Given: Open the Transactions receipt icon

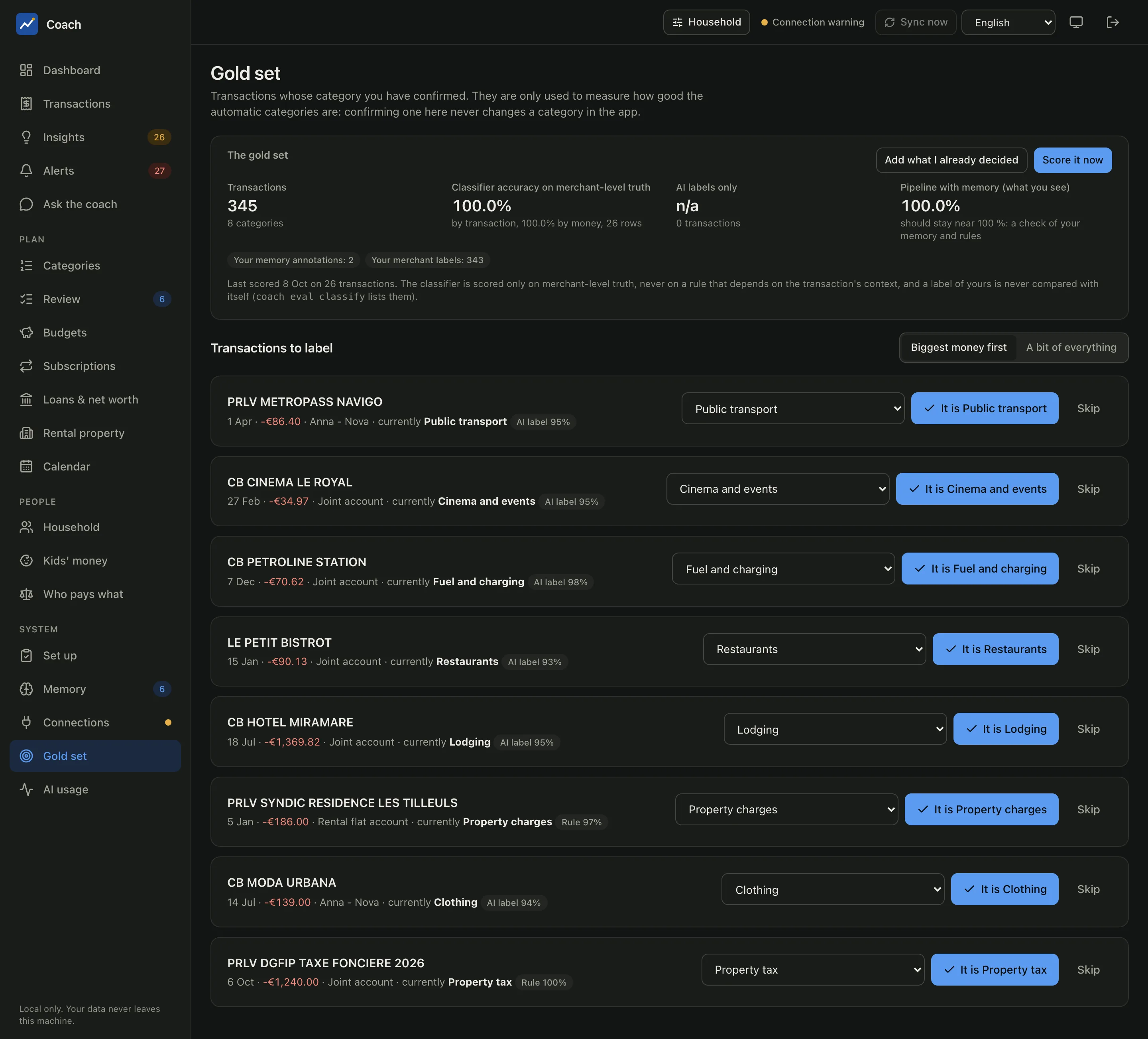Looking at the screenshot, I should (26, 104).
